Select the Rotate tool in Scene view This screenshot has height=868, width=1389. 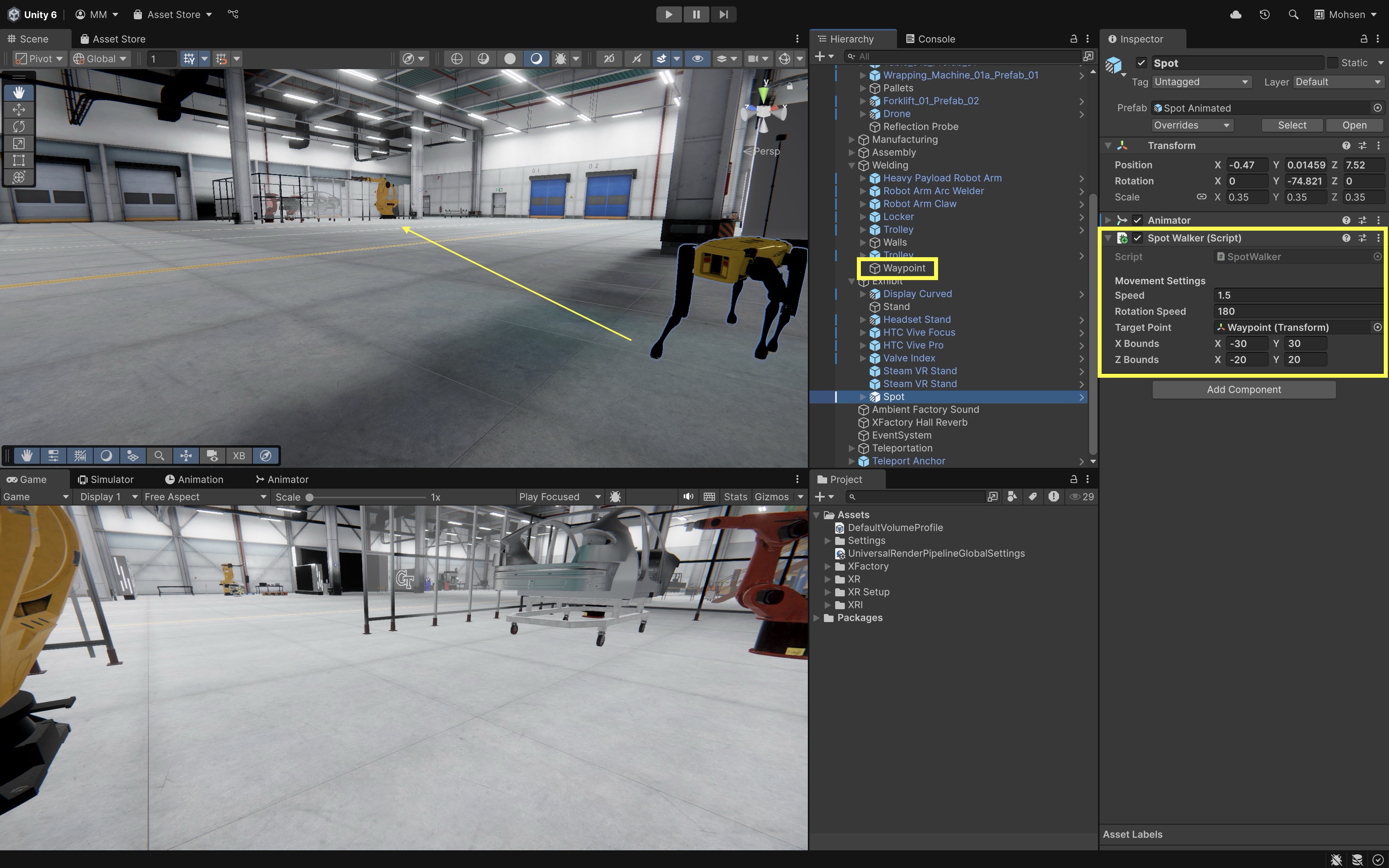coord(18,126)
